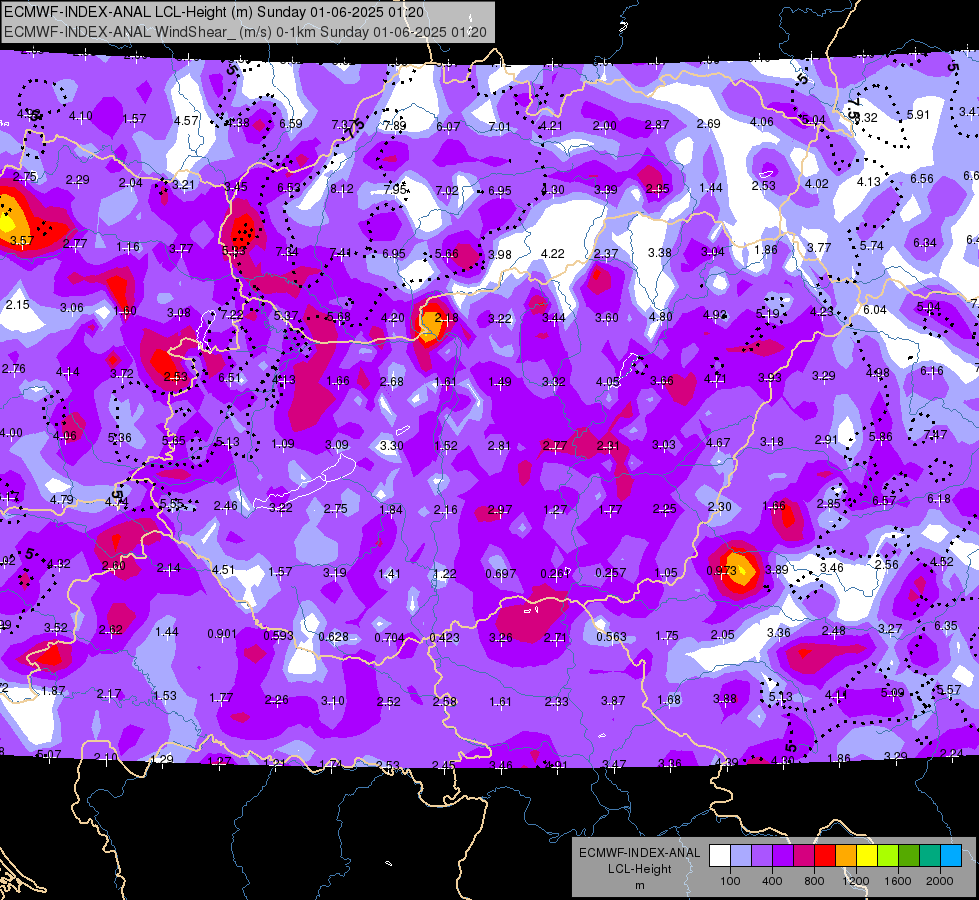Select the 5.57 map value

coord(949,690)
